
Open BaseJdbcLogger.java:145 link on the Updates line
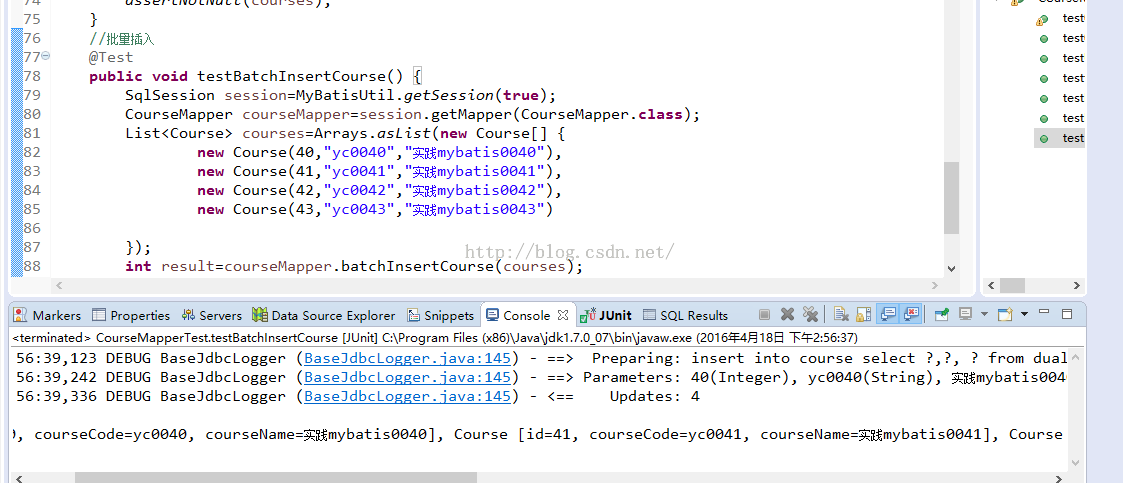click(x=408, y=396)
